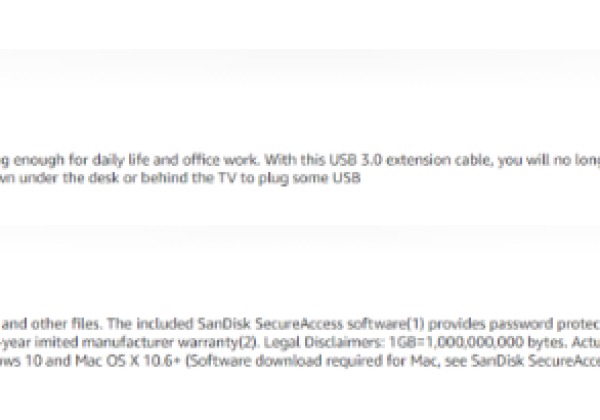Click 'The included' in the SanDisk paragraph
This screenshot has width=600, height=420.
click(x=114, y=323)
